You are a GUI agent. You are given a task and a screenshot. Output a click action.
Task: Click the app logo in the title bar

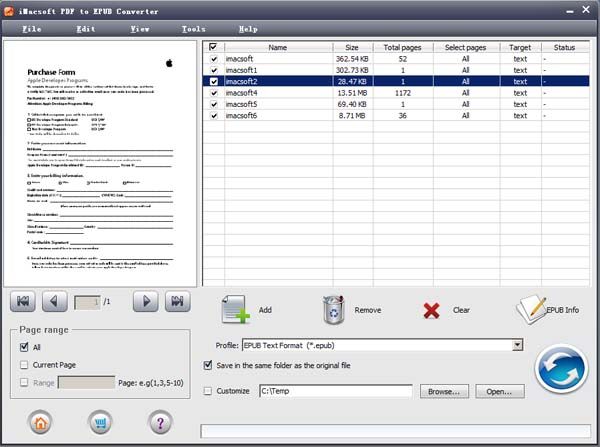9,11
